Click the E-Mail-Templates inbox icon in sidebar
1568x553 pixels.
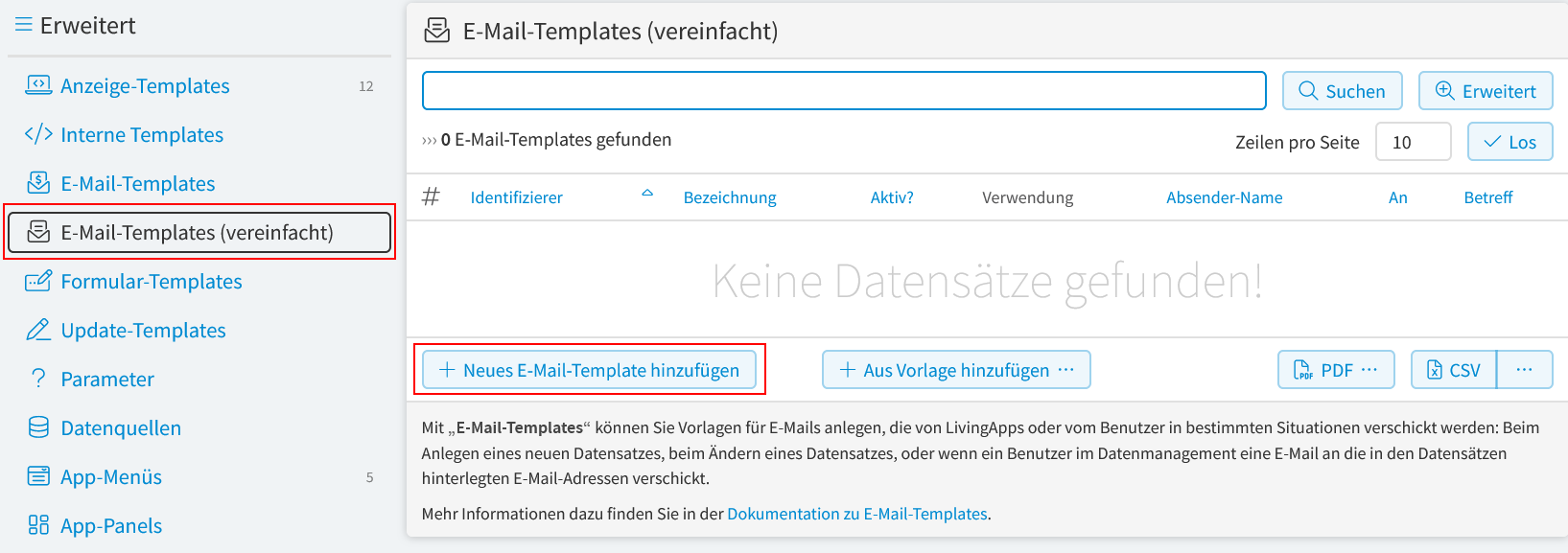[x=38, y=183]
